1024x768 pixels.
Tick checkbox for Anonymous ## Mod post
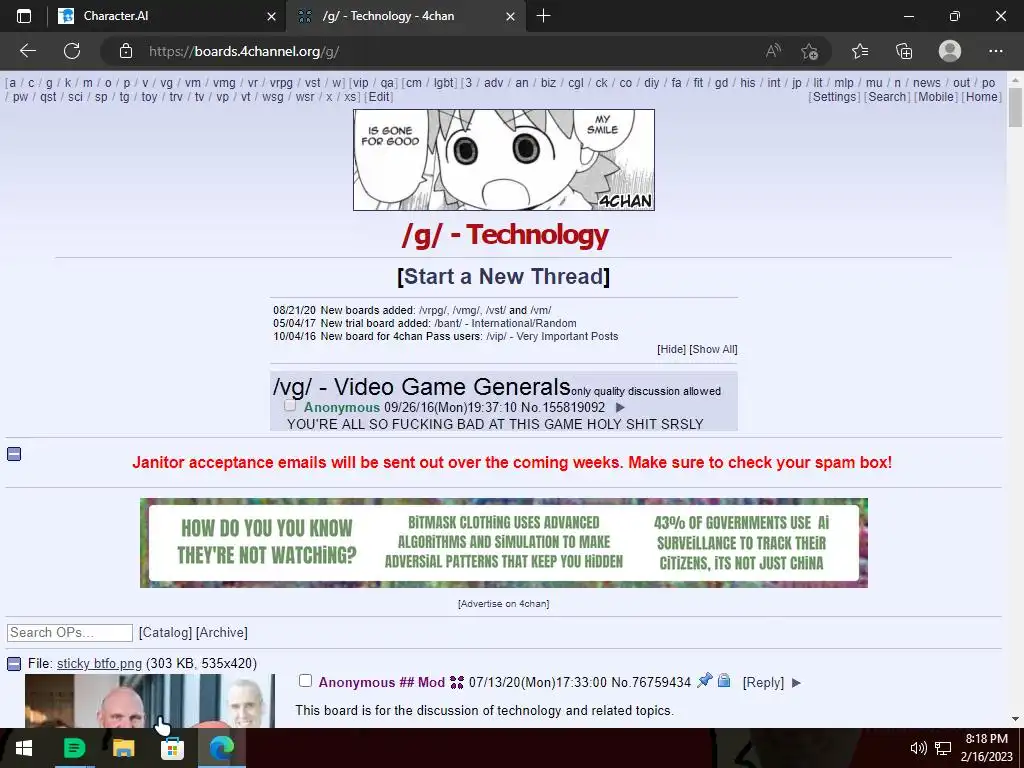click(x=305, y=681)
